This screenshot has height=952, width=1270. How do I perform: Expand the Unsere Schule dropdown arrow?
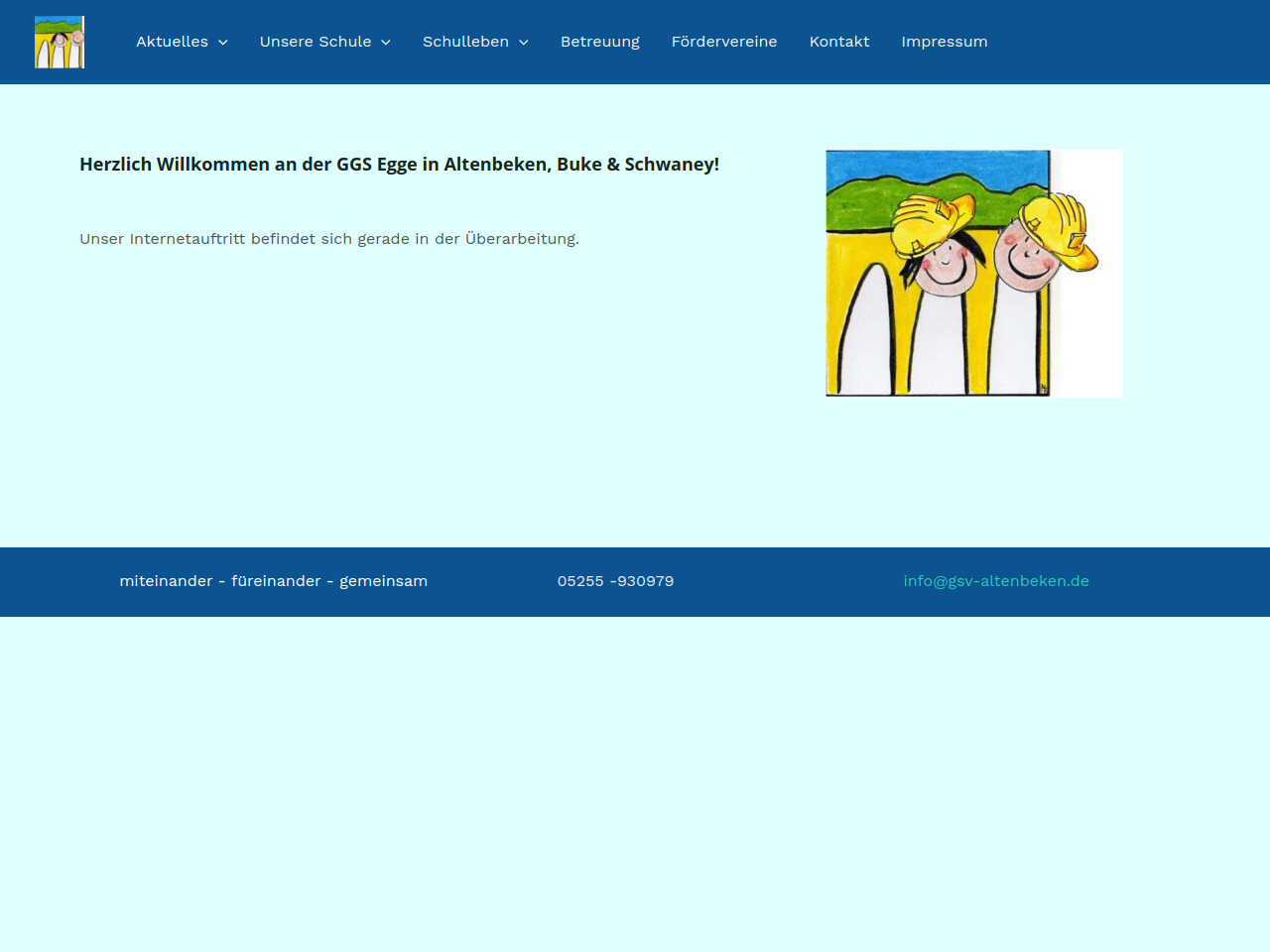[x=386, y=43]
